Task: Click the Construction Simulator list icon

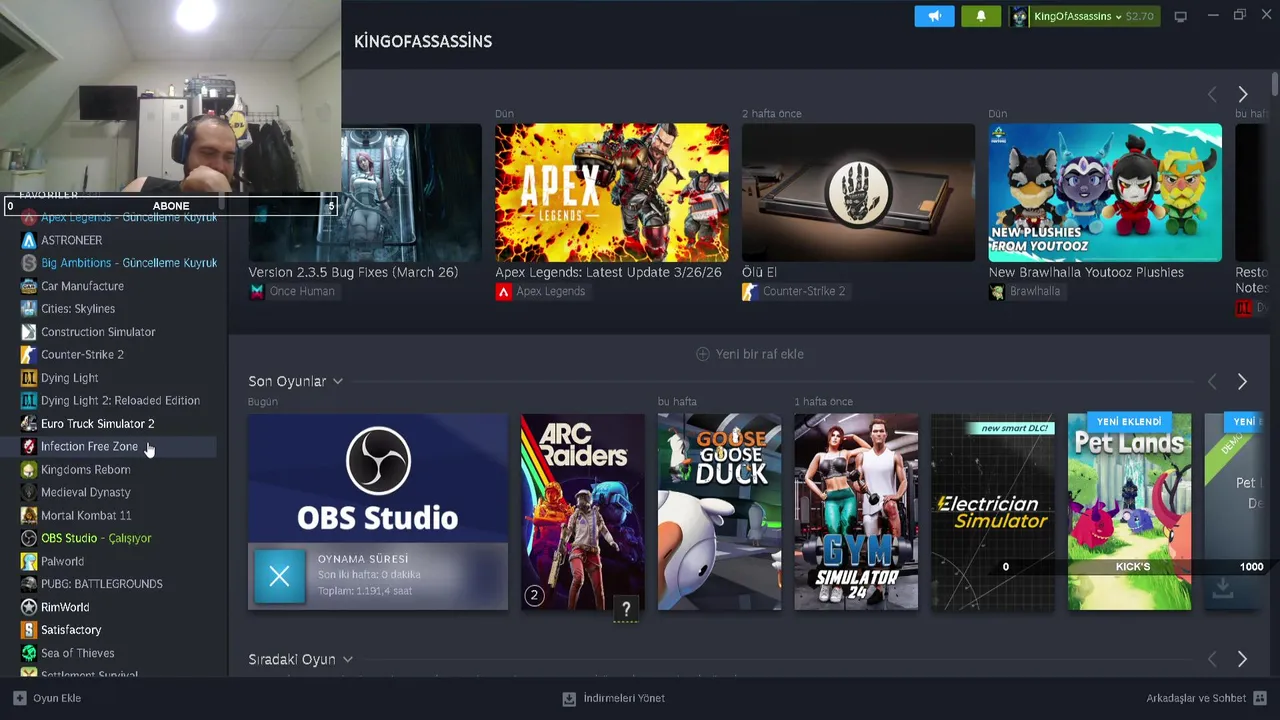Action: (29, 332)
